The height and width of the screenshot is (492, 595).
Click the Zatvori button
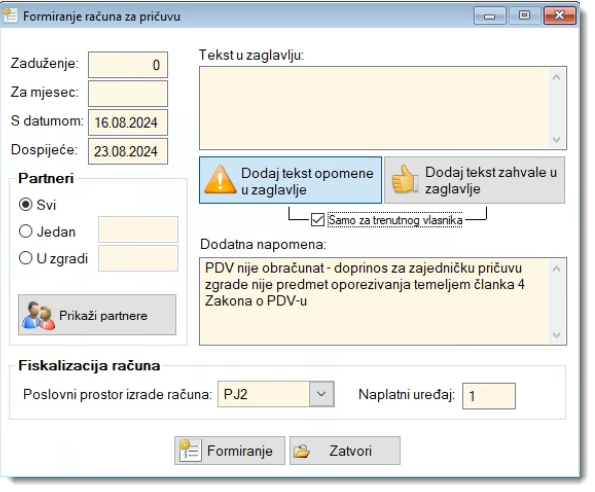345,451
